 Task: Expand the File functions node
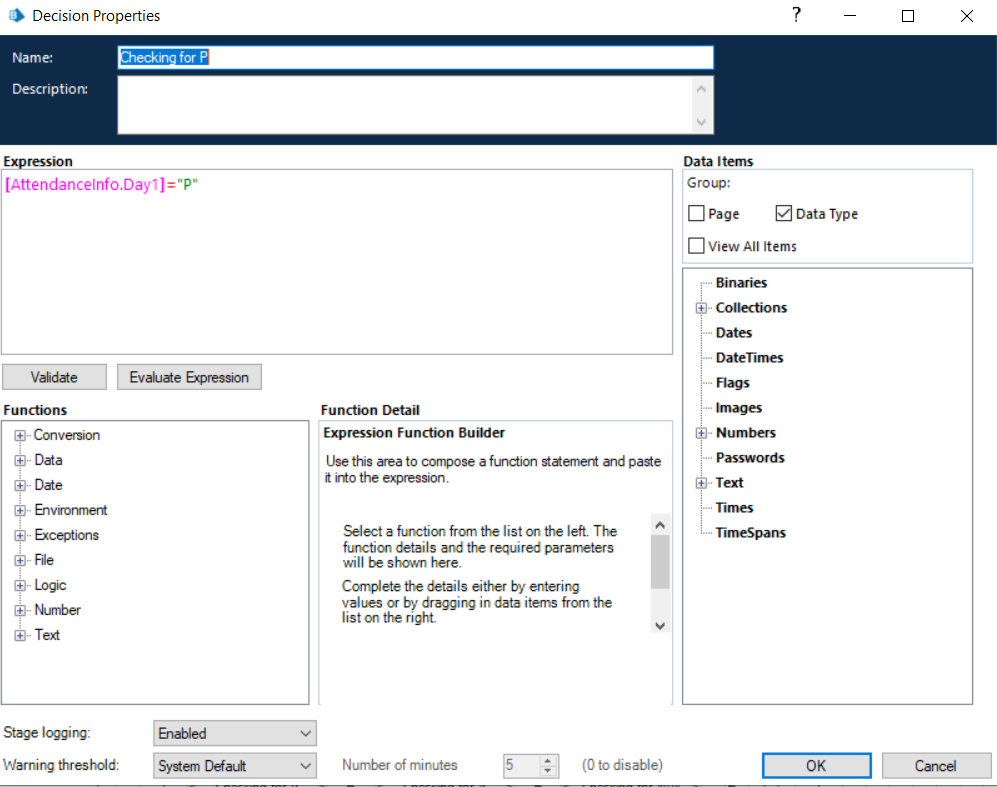pos(20,561)
